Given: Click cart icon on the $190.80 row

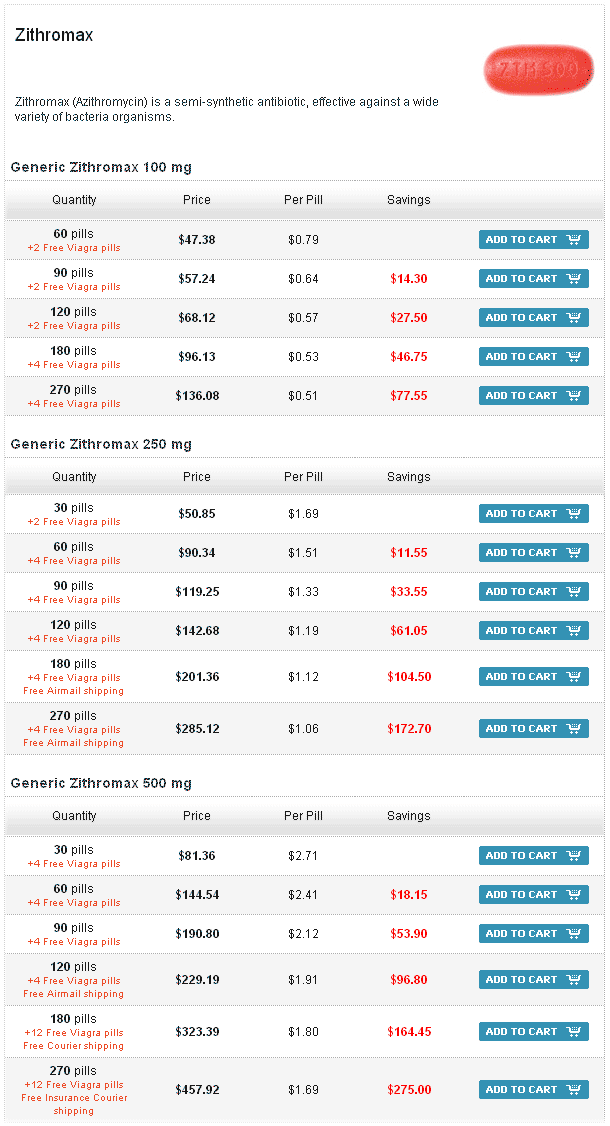Looking at the screenshot, I should pos(574,934).
